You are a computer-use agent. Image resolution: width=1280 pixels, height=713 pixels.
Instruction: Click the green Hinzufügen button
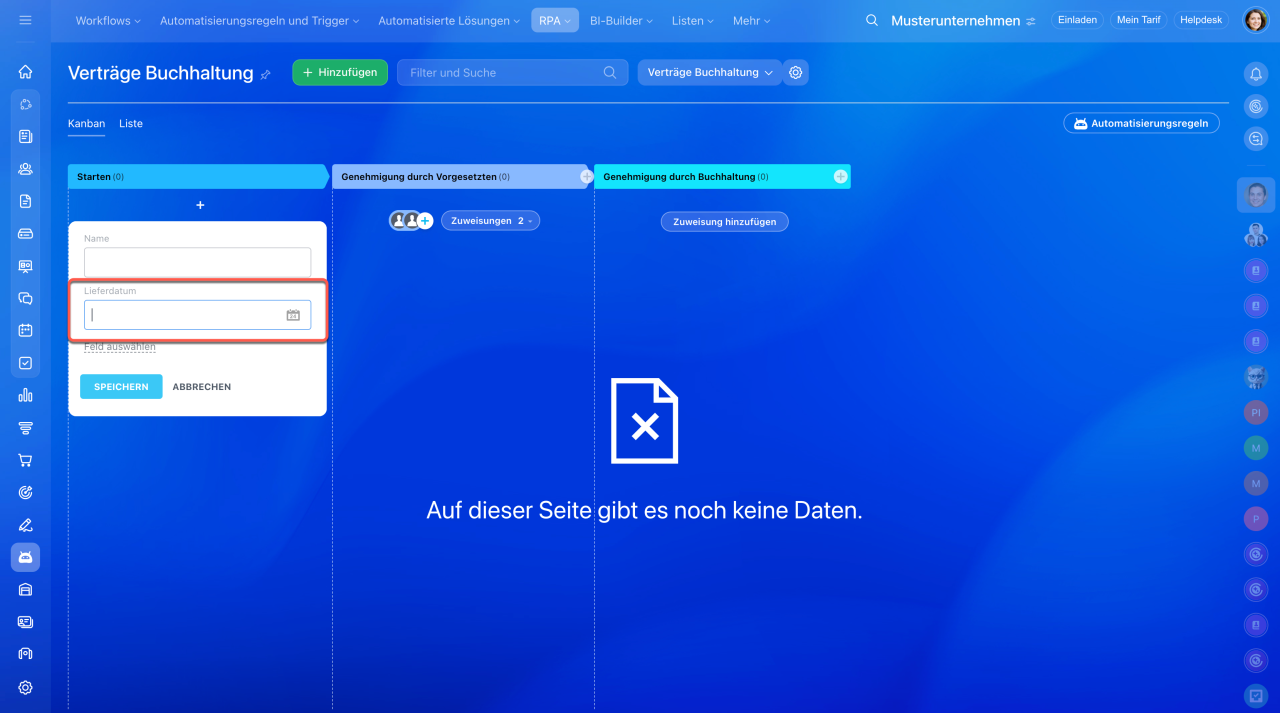pos(340,72)
